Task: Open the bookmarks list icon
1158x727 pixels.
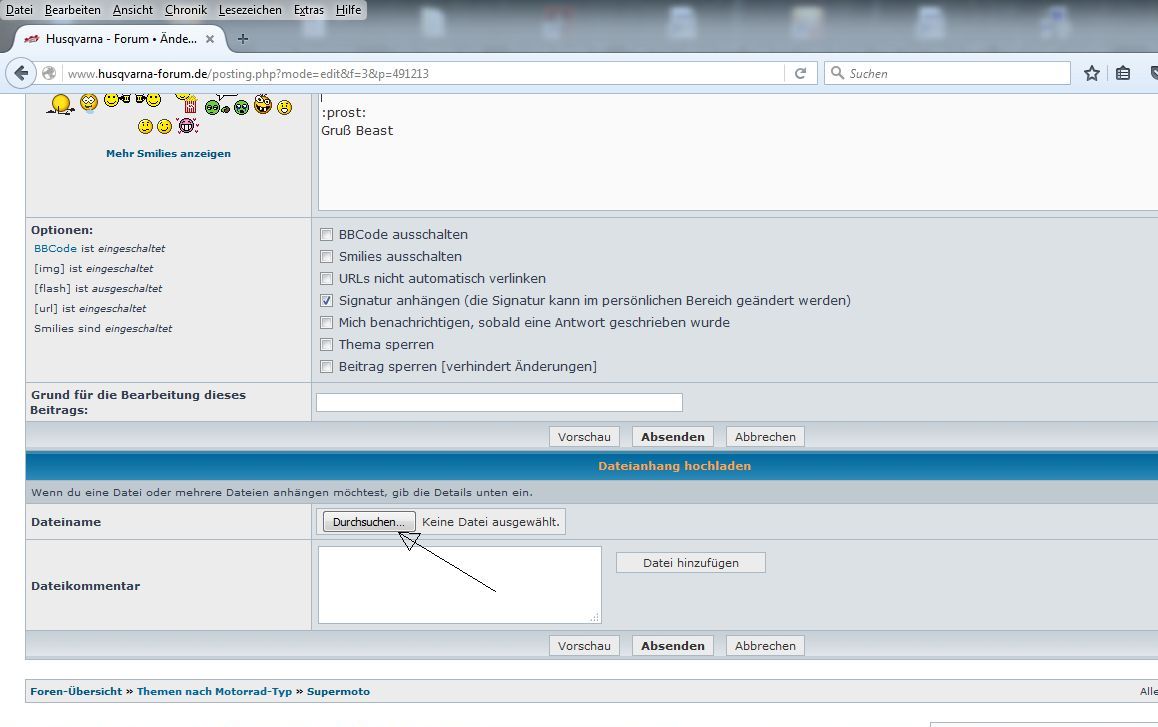Action: tap(1123, 73)
